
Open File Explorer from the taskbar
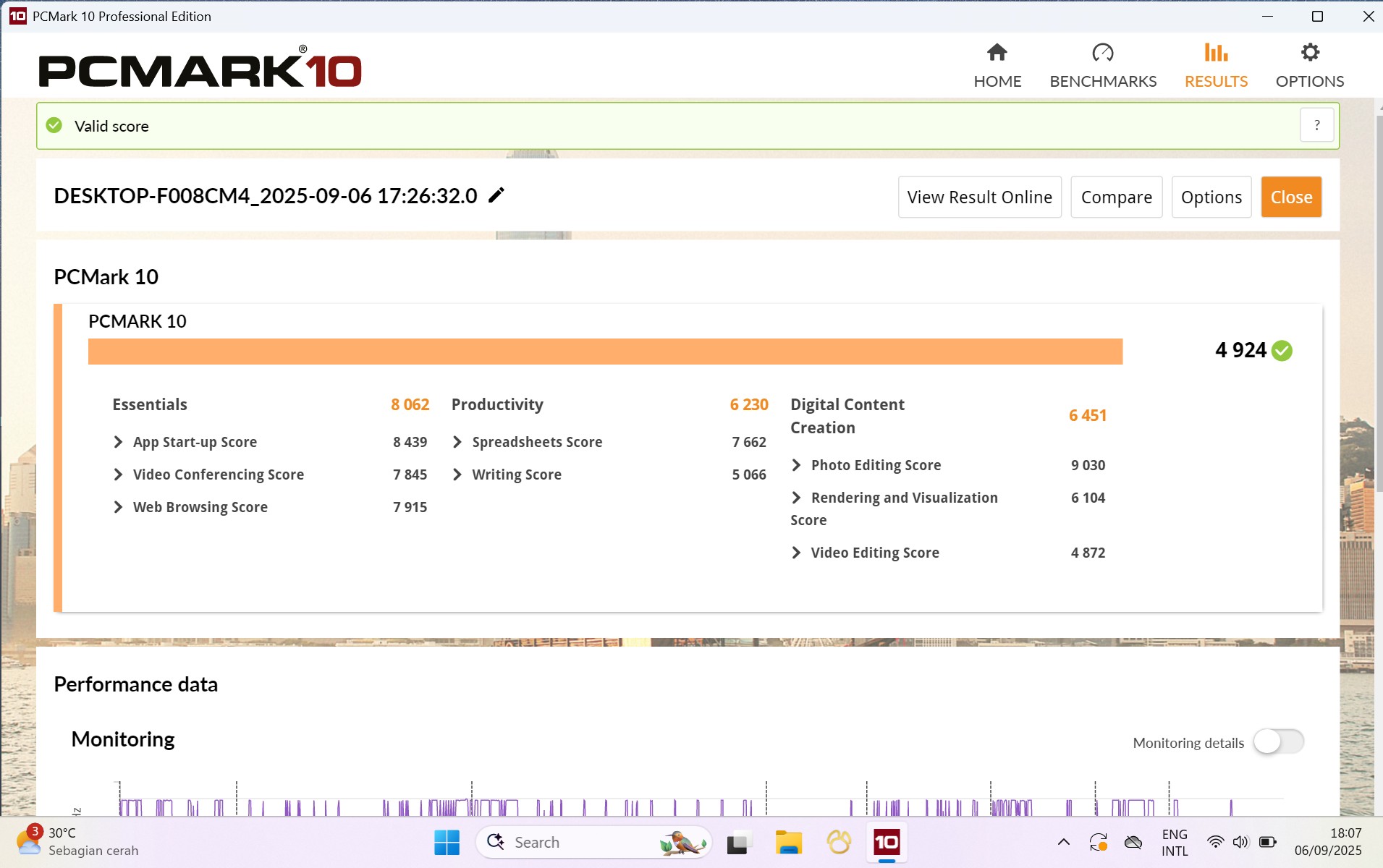pyautogui.click(x=788, y=843)
